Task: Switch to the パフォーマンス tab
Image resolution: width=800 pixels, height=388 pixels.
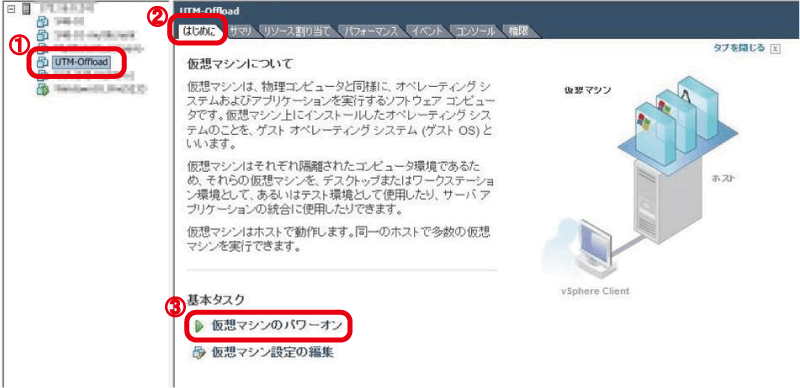Action: click(x=370, y=31)
